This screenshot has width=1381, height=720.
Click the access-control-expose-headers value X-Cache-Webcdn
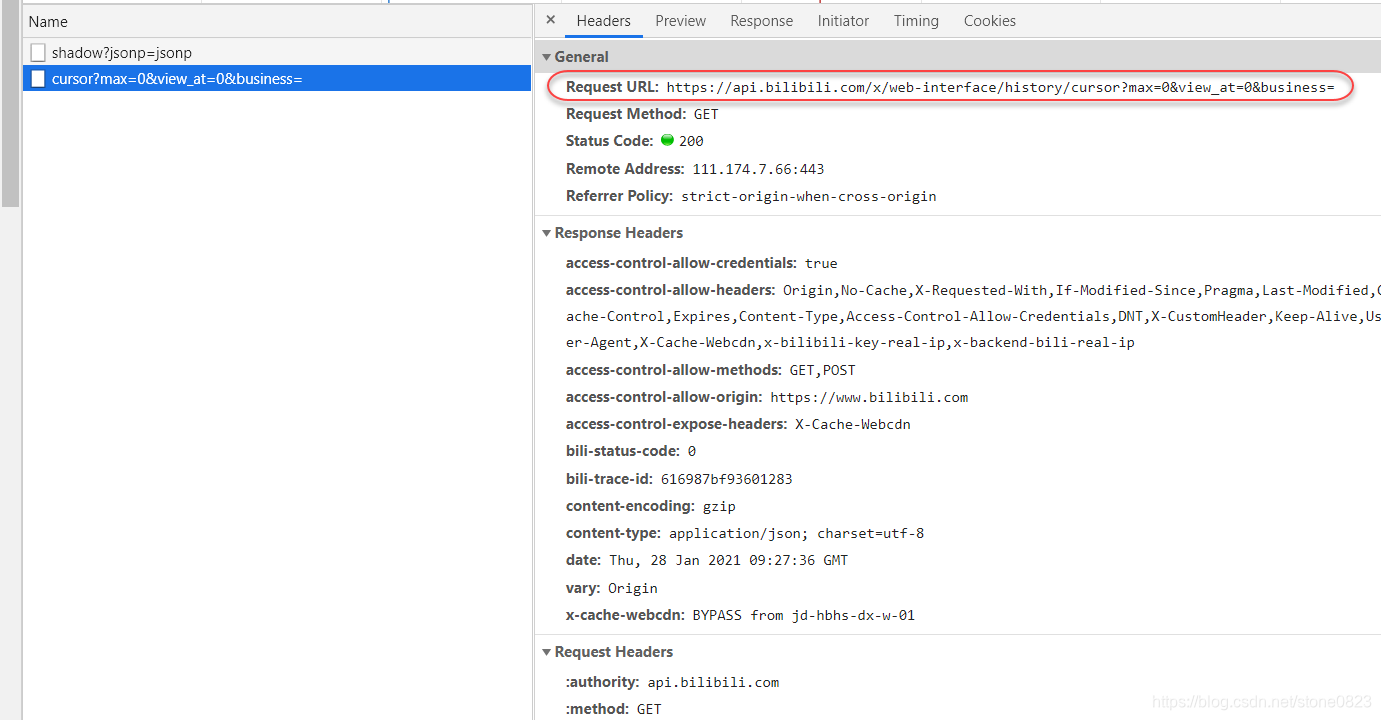(853, 424)
